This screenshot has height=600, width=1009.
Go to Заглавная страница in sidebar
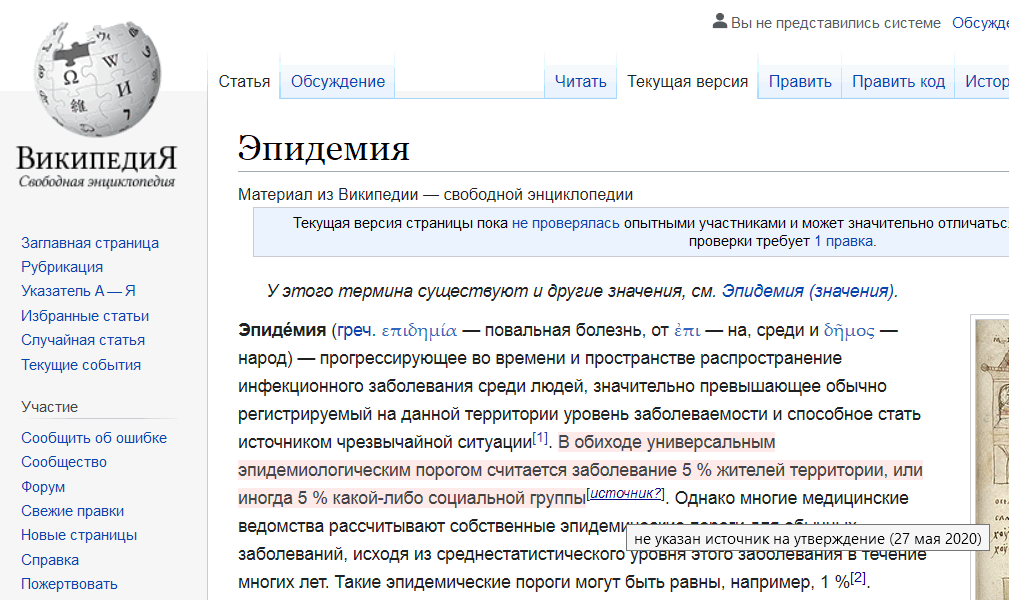click(x=90, y=243)
